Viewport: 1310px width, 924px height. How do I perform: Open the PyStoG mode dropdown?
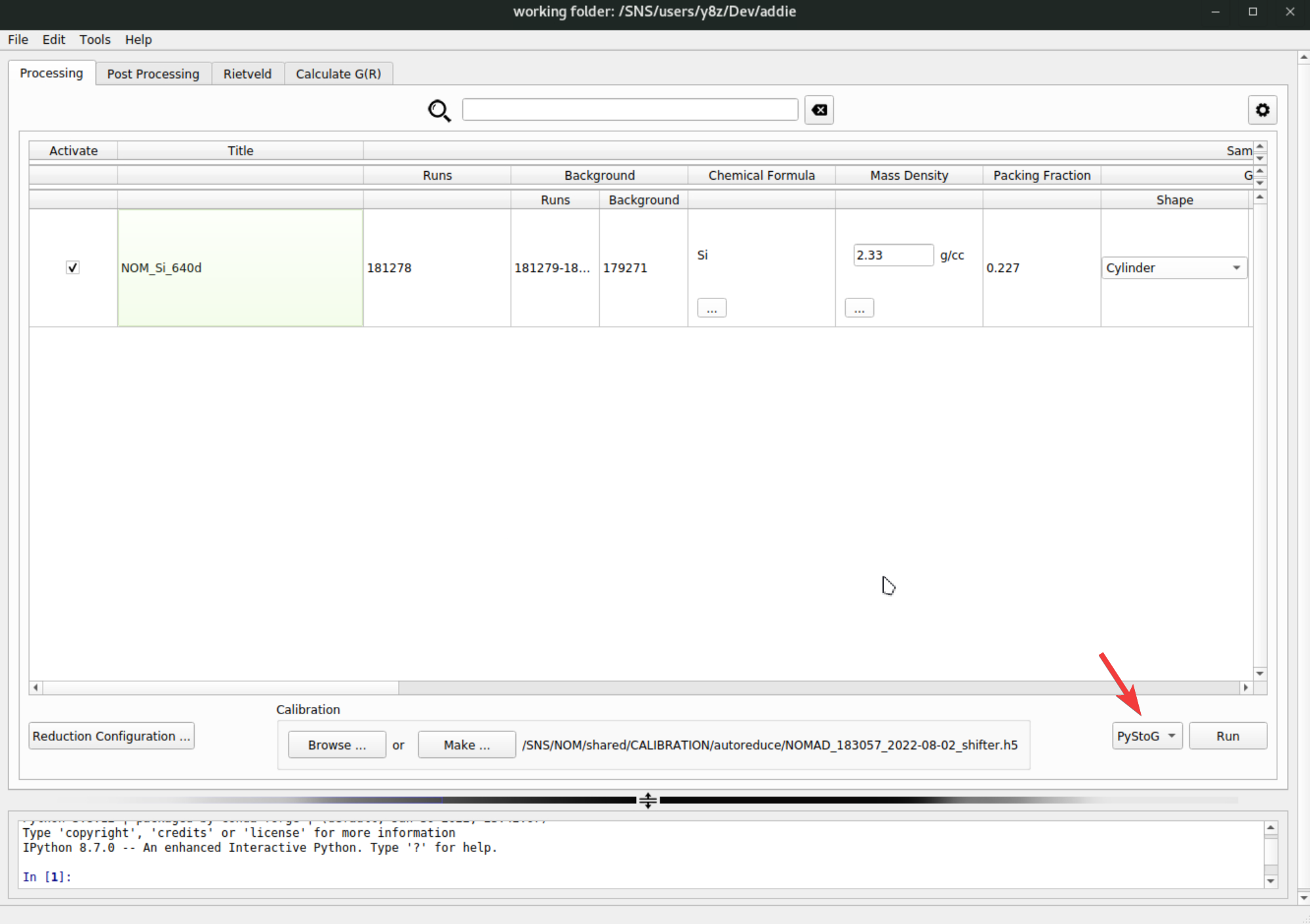[1147, 736]
